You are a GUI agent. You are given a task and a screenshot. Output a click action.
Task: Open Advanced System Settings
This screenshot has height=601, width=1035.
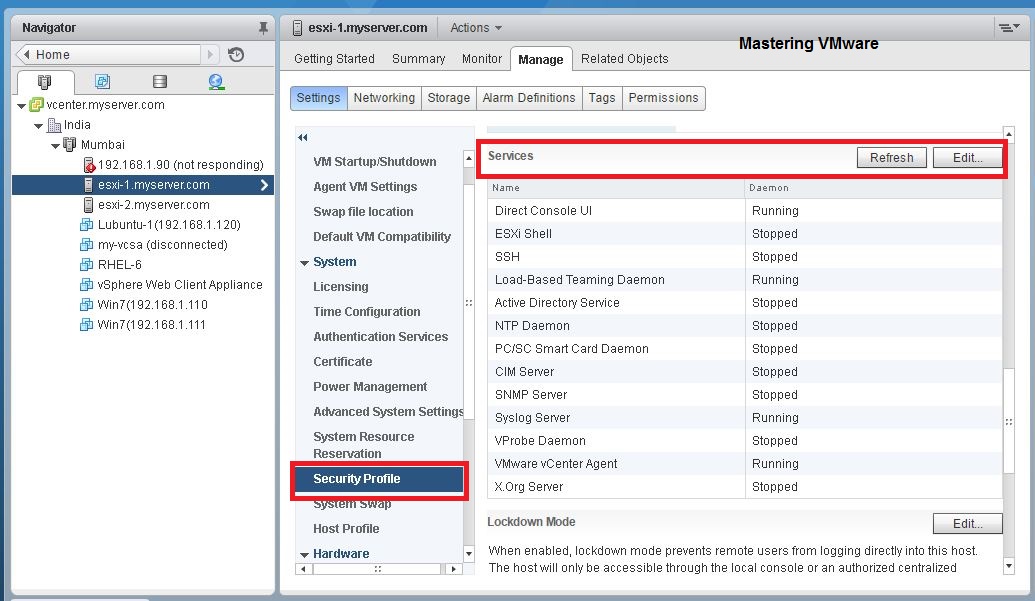388,412
